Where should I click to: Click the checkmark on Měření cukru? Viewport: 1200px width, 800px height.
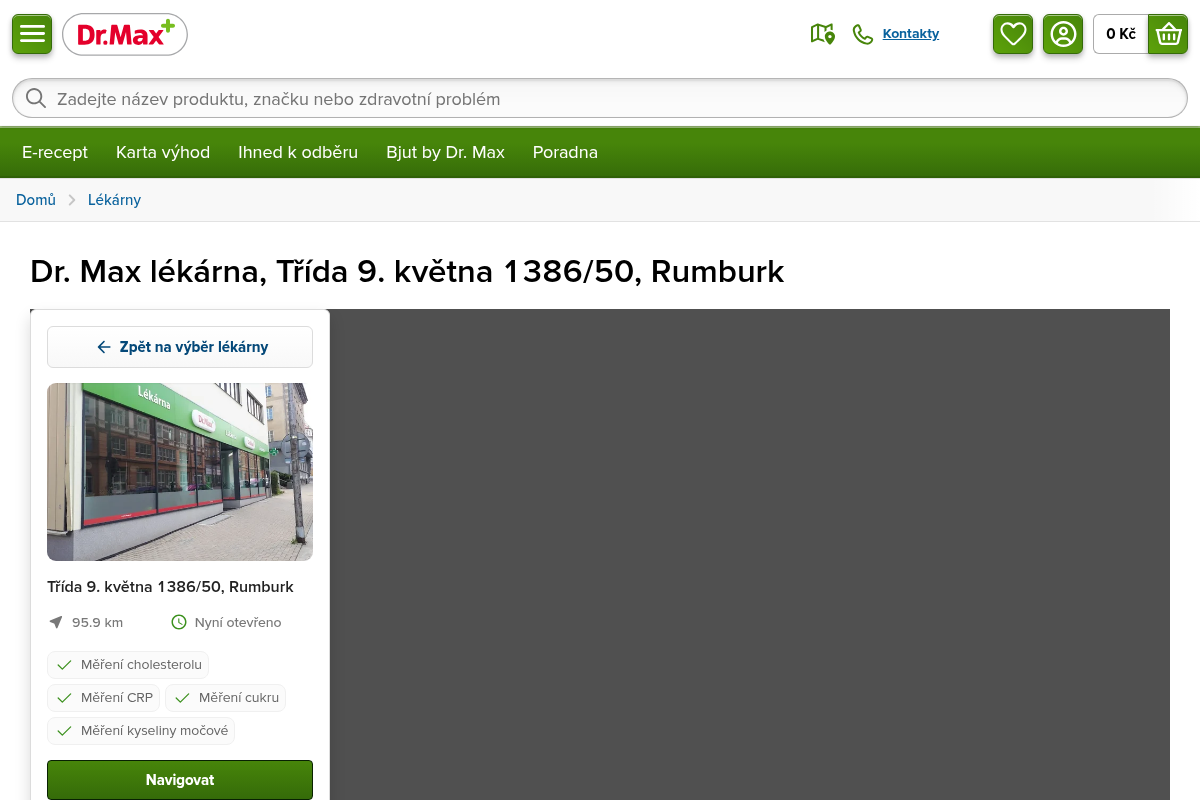tap(182, 698)
